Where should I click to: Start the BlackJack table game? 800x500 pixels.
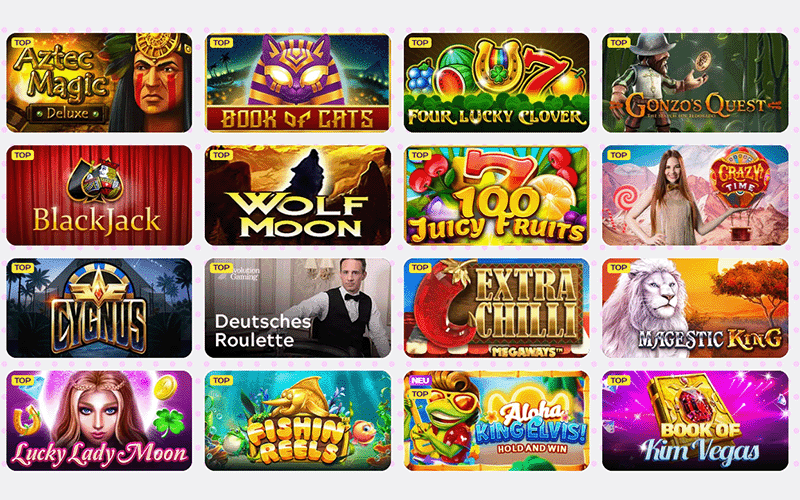(x=99, y=195)
